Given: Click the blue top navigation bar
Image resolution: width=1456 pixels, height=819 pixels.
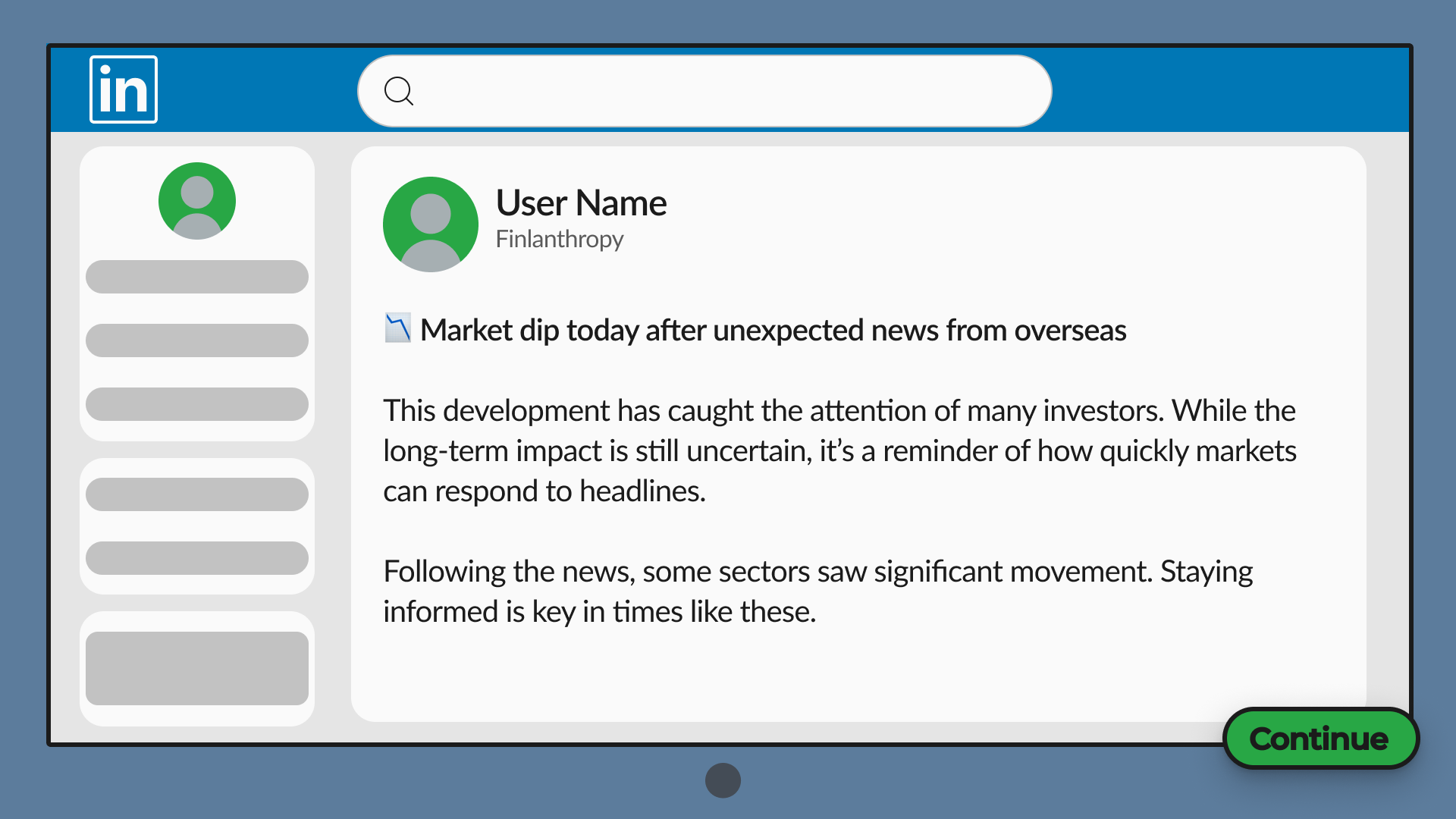Looking at the screenshot, I should (x=1228, y=89).
